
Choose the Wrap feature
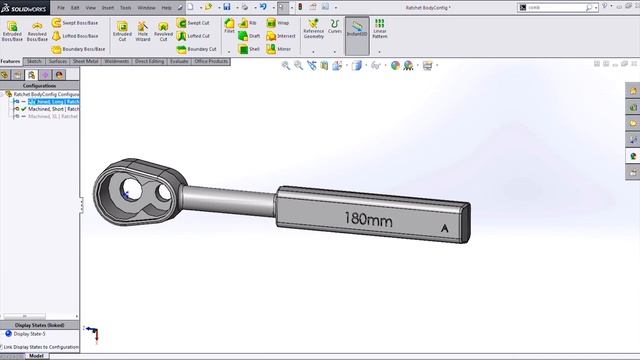click(x=278, y=23)
